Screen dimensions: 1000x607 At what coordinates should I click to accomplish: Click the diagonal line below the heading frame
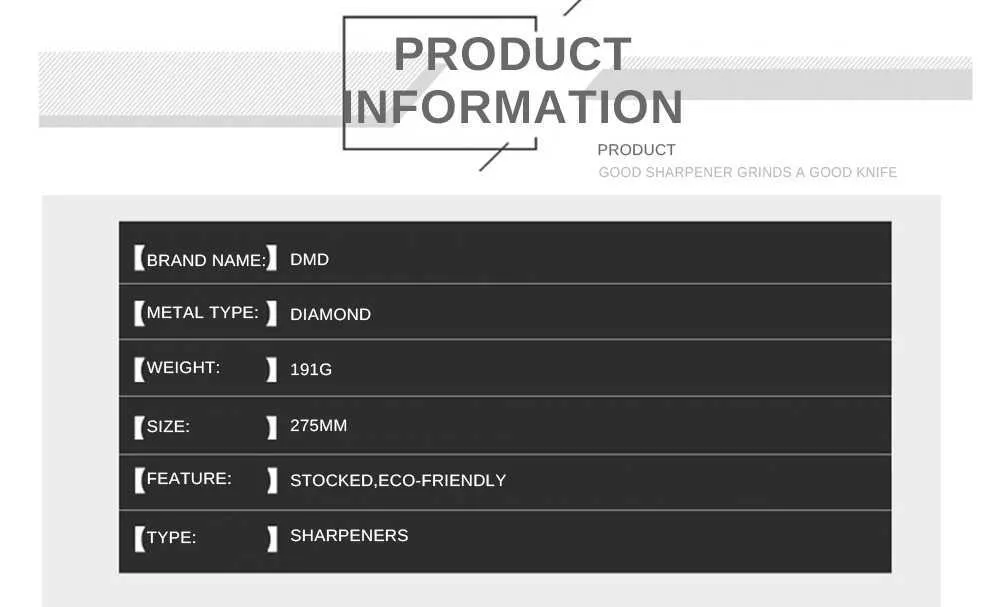[x=494, y=157]
